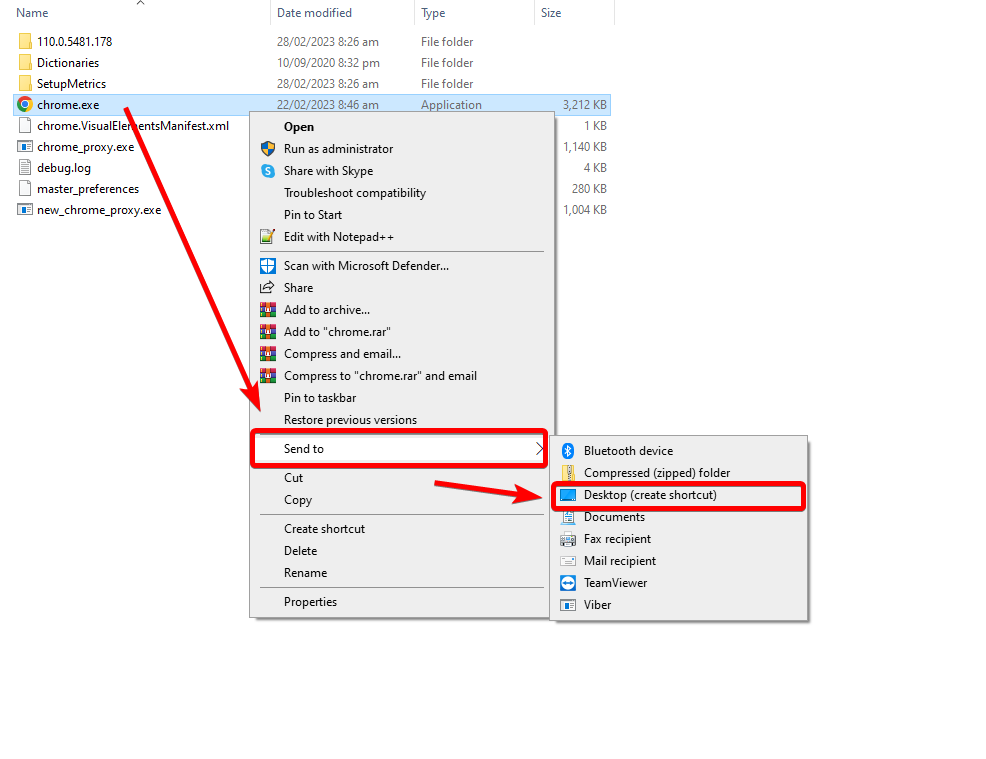986x759 pixels.
Task: Expand the "Send to" submenu arrow
Action: tap(540, 449)
